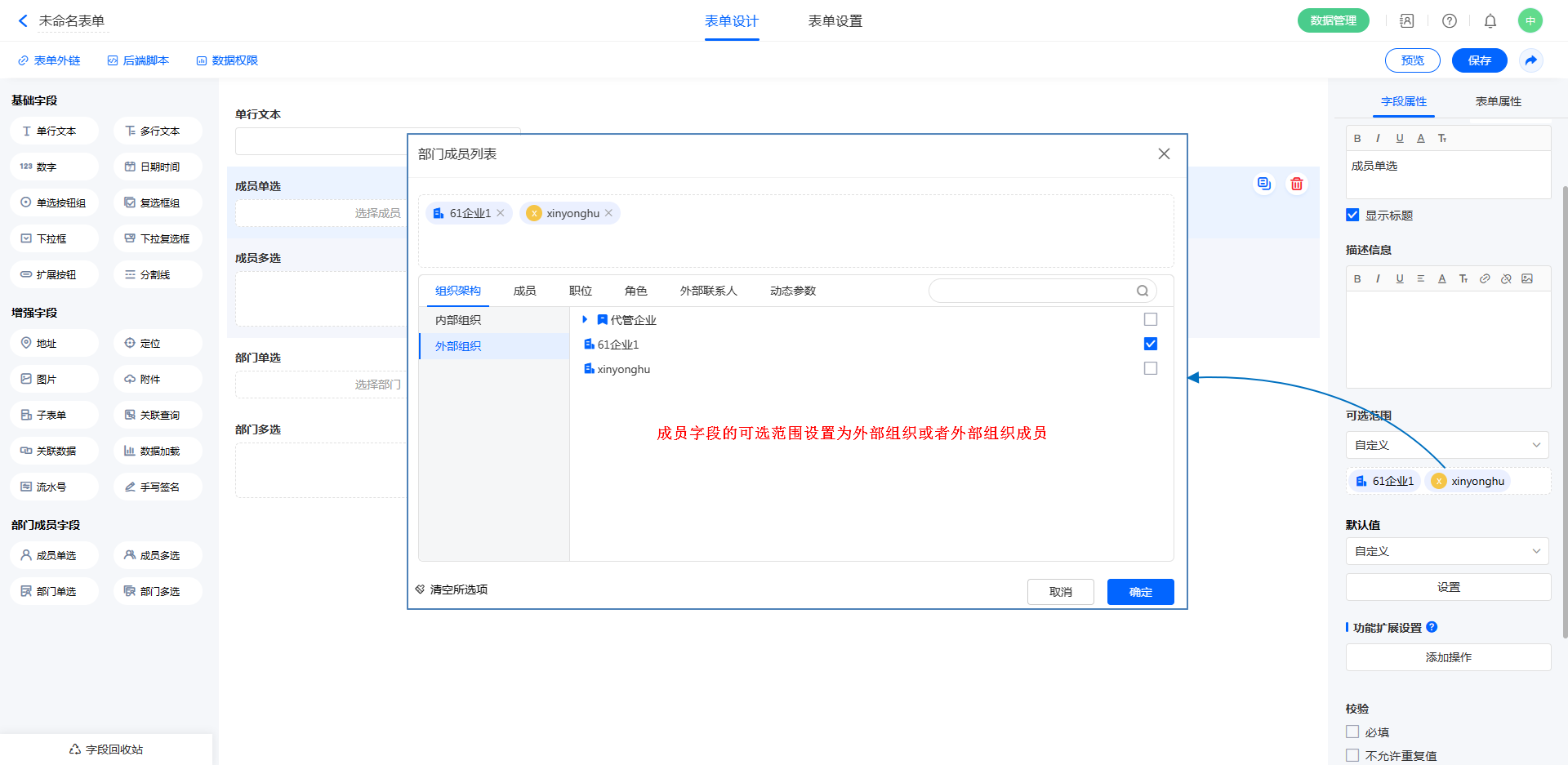The height and width of the screenshot is (765, 1568).
Task: Enable the 不允许重复值 checkbox
Action: click(1352, 755)
